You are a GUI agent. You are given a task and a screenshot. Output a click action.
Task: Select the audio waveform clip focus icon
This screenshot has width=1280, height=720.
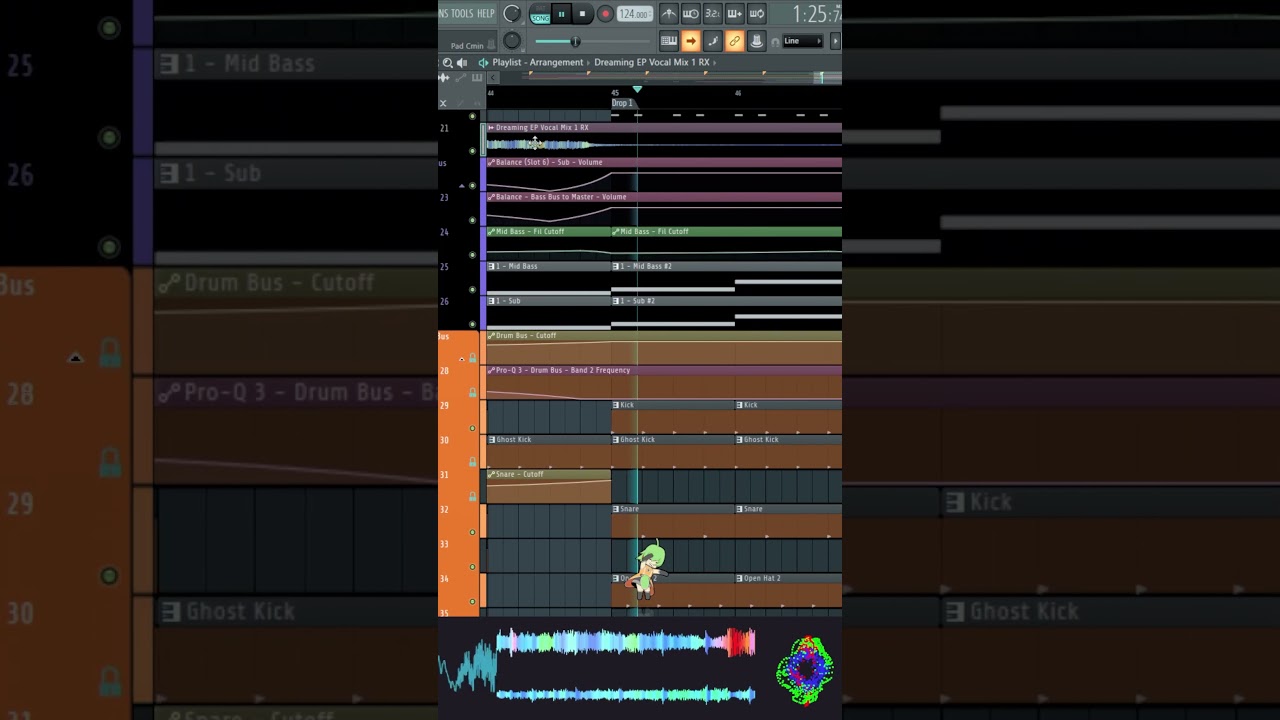(x=444, y=78)
